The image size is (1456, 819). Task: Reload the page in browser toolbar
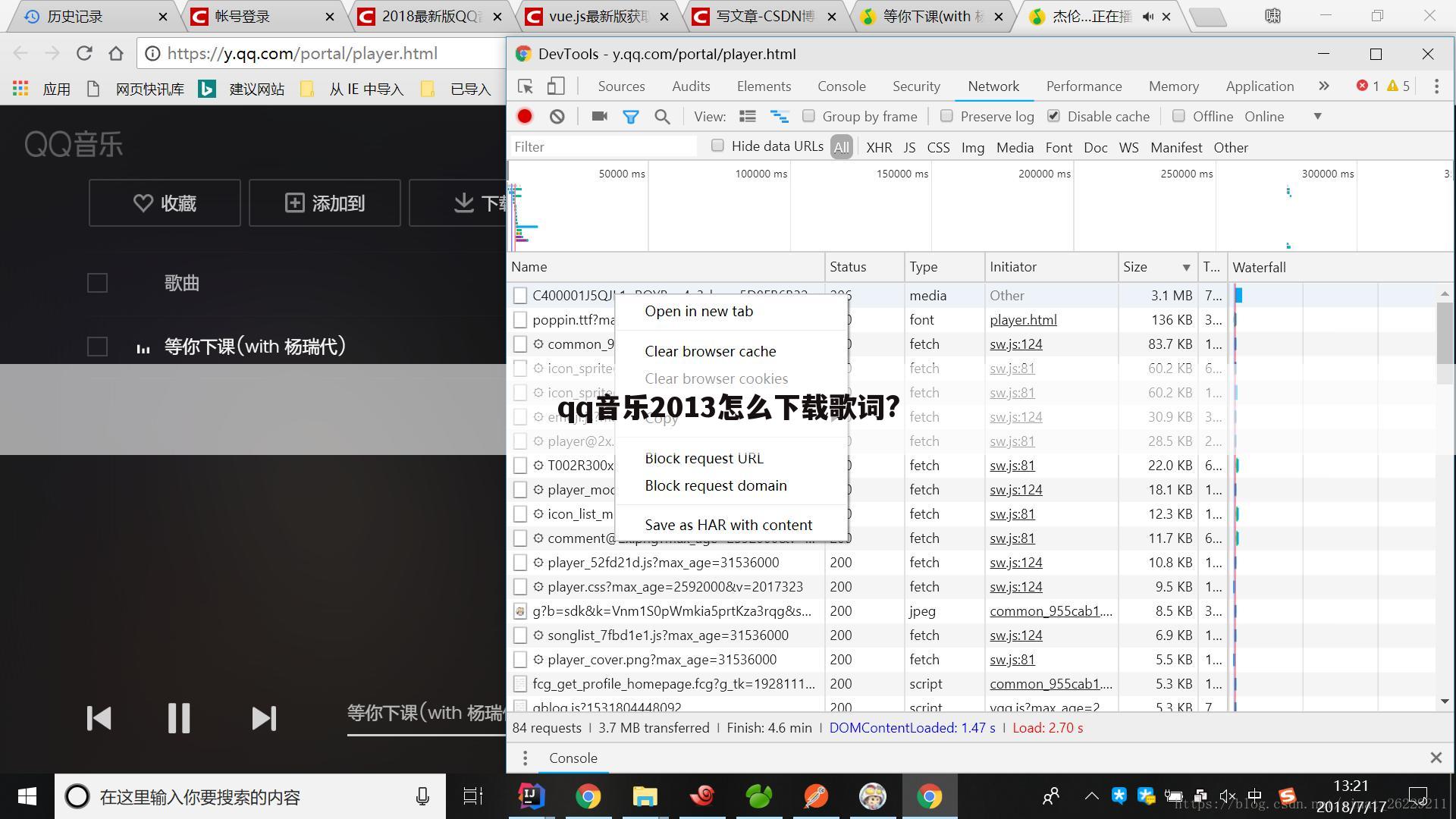(x=84, y=53)
